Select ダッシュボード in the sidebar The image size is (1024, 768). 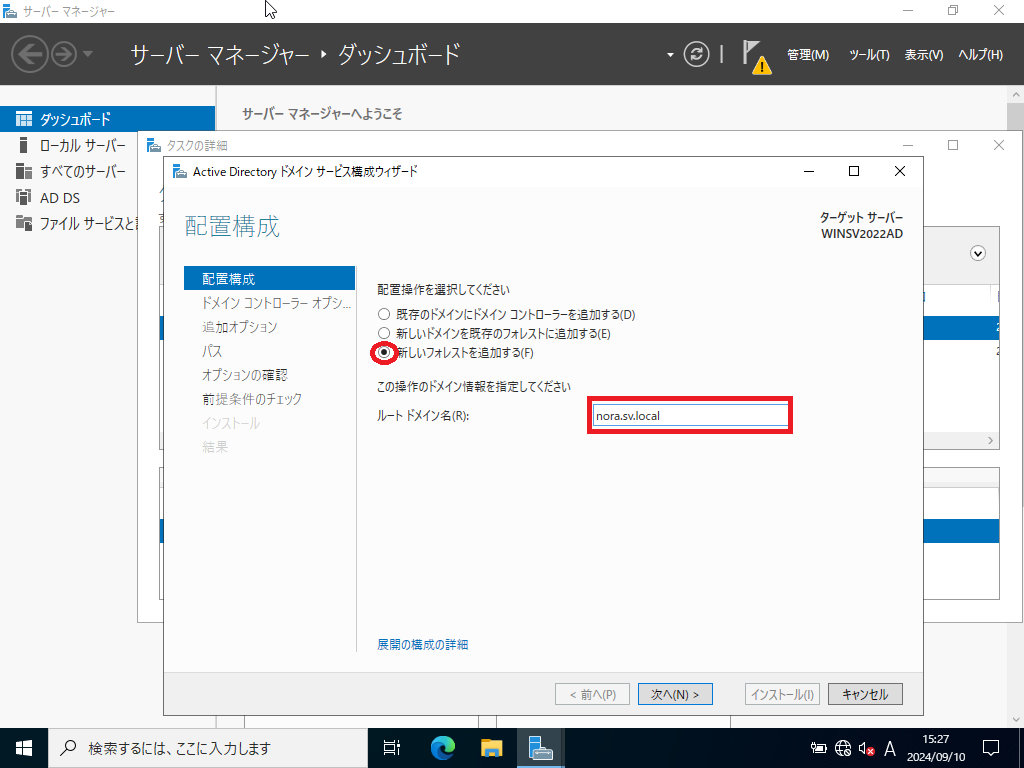point(108,119)
